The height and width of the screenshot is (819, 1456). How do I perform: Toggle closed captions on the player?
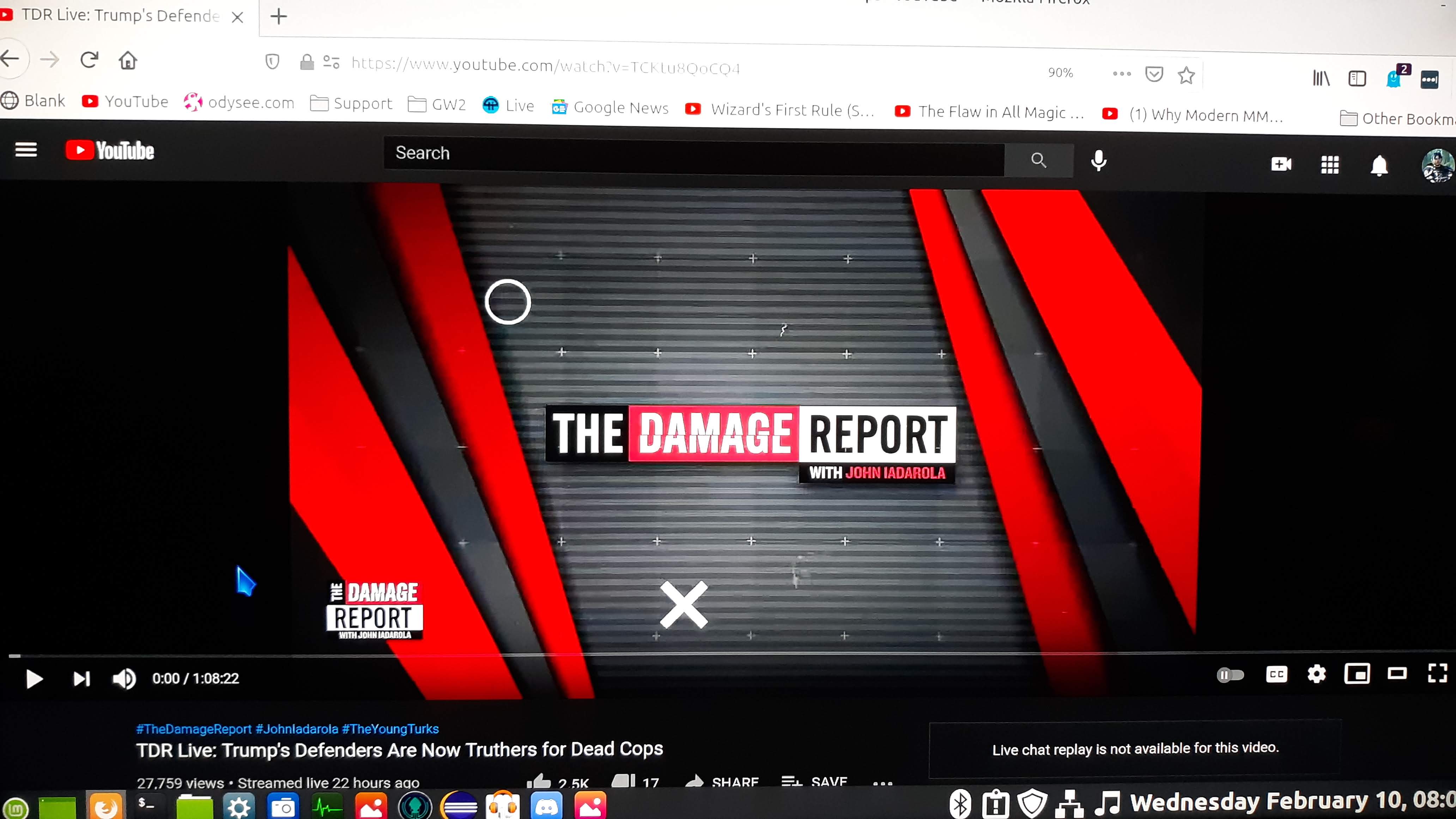tap(1276, 674)
